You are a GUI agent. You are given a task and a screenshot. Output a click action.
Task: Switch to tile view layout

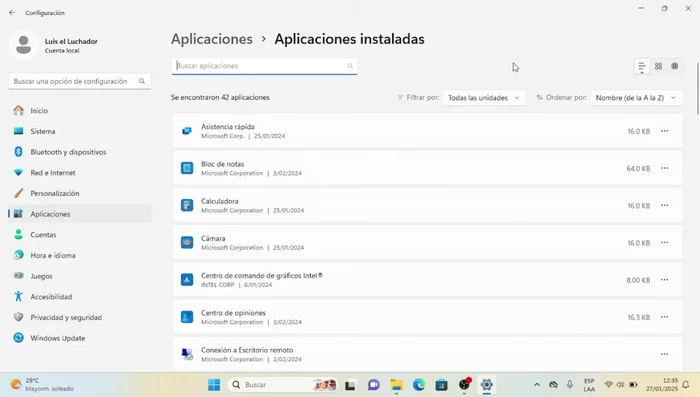click(675, 67)
